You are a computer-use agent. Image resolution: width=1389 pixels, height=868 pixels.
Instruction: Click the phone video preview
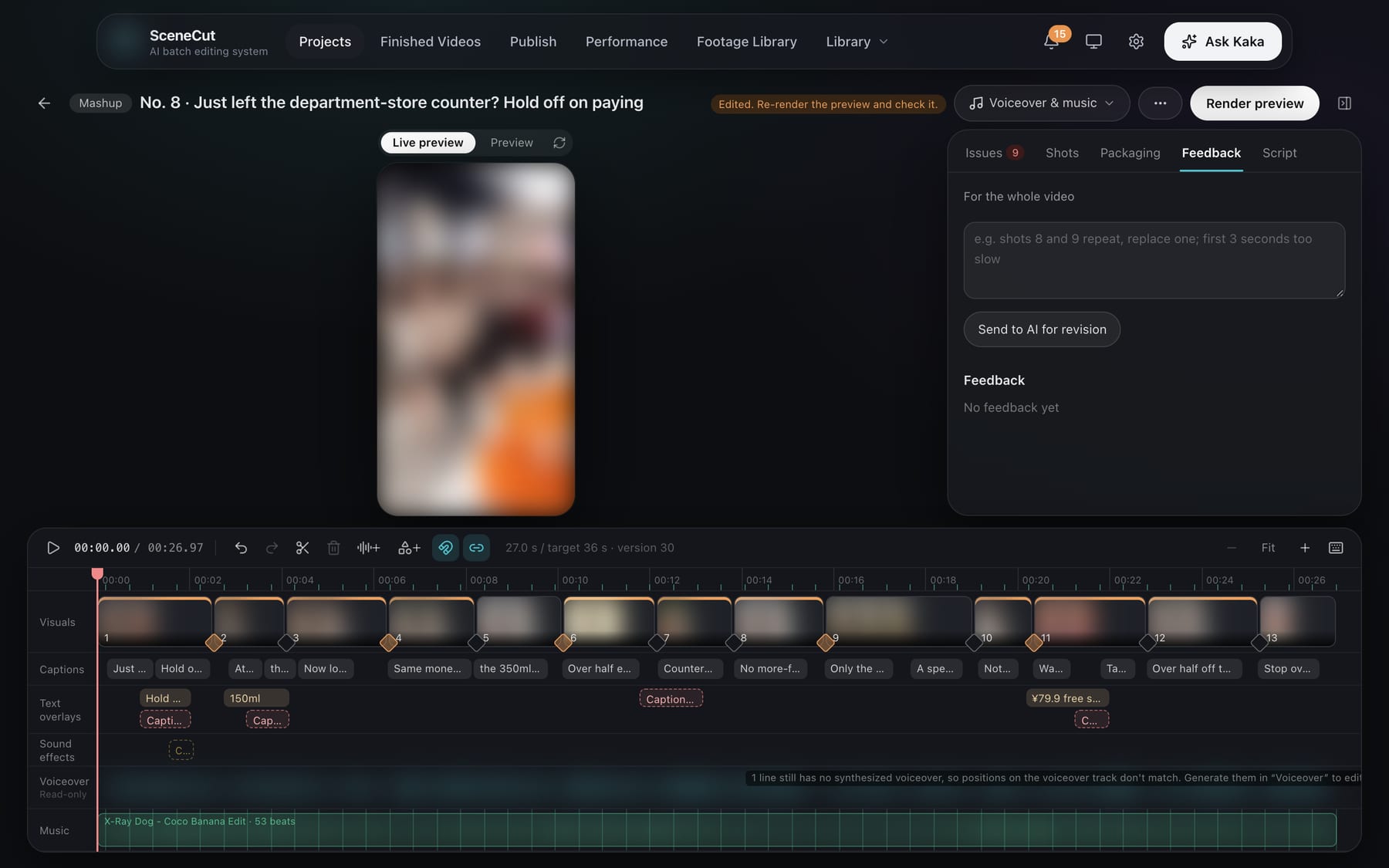coord(475,339)
